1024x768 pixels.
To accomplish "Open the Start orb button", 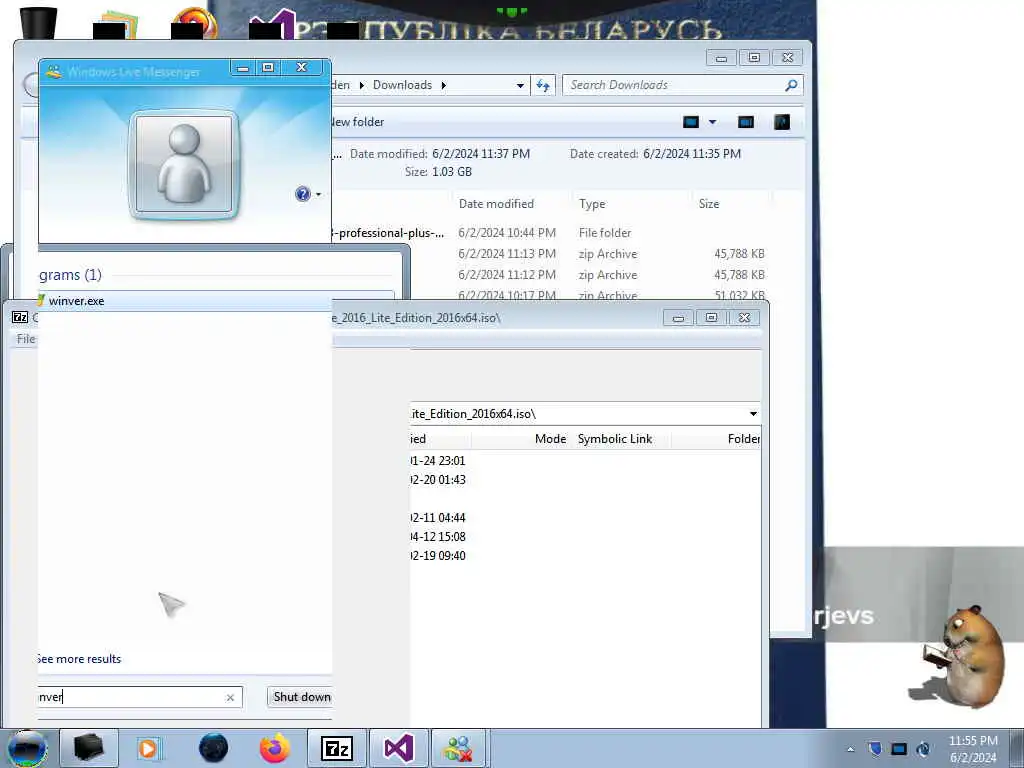I will (27, 748).
